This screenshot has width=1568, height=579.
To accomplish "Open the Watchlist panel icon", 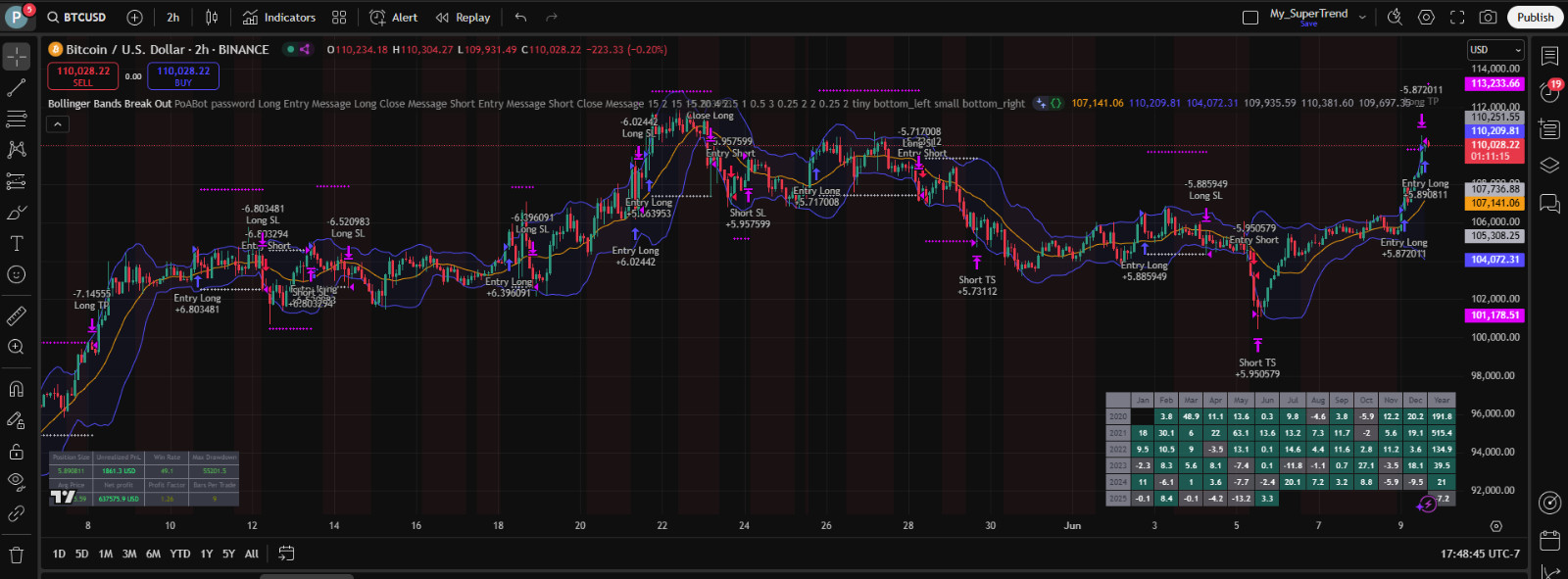I will 1549,56.
